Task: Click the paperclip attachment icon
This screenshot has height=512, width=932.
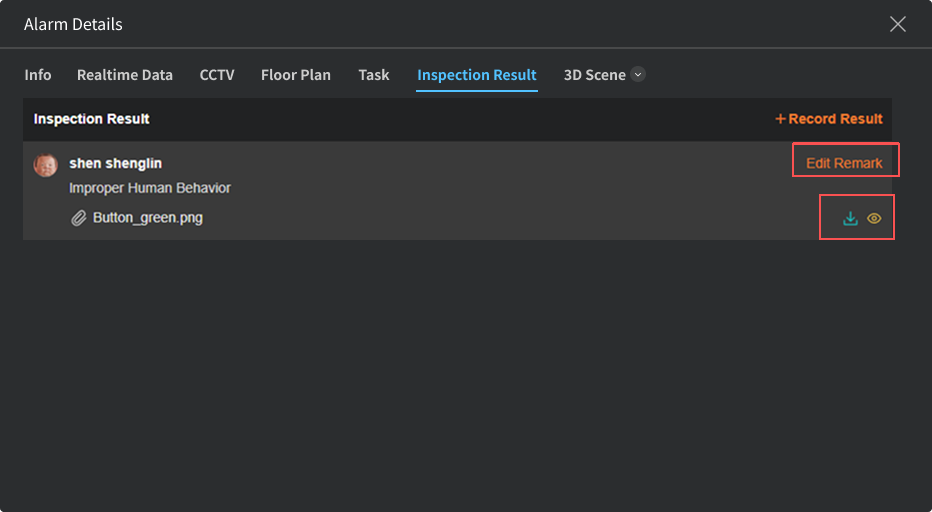Action: click(x=79, y=217)
